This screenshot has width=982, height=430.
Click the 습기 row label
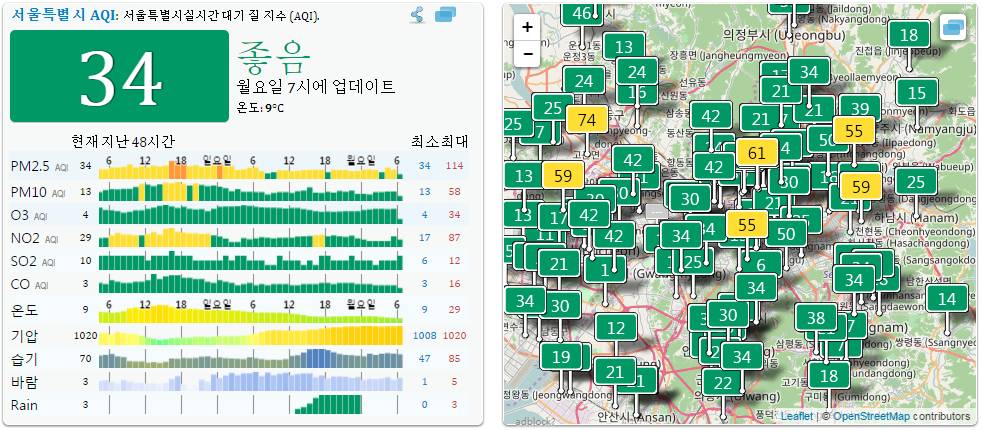24,359
